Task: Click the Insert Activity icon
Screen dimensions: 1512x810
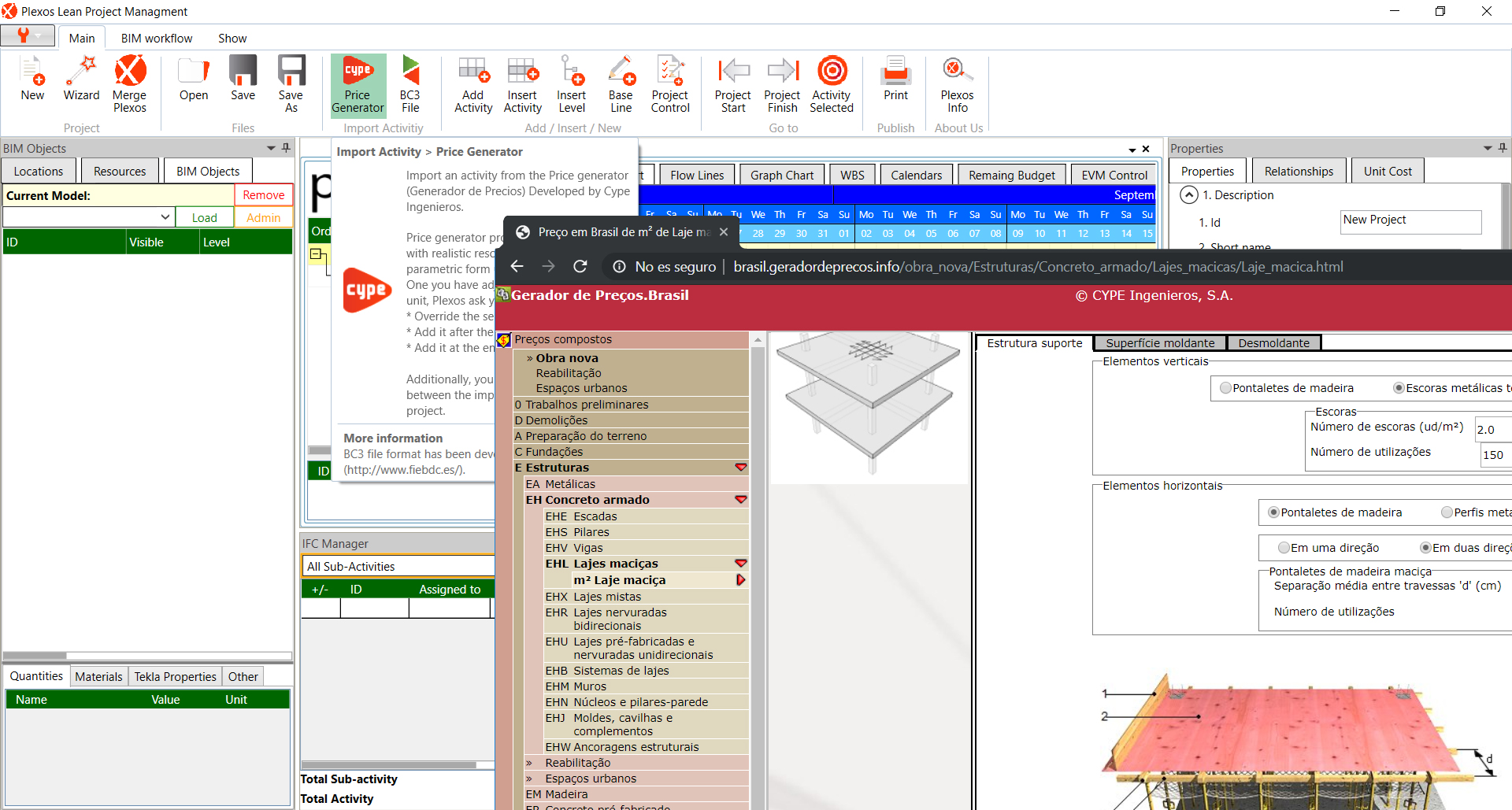Action: (523, 84)
